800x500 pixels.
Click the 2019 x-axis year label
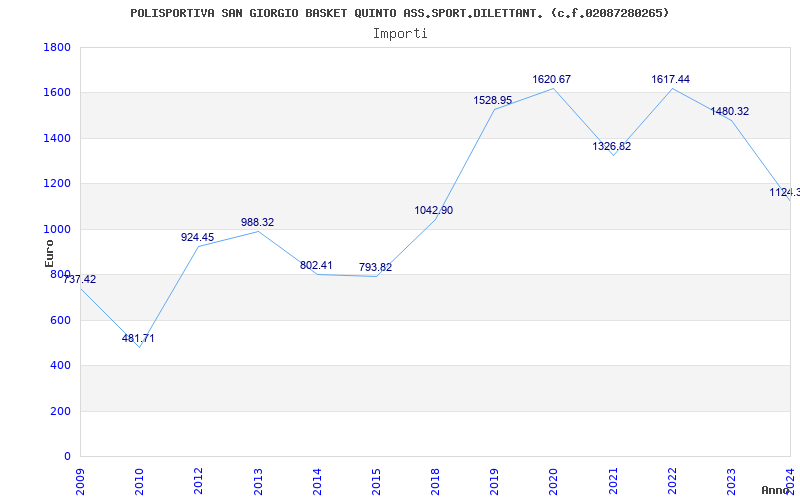[495, 481]
